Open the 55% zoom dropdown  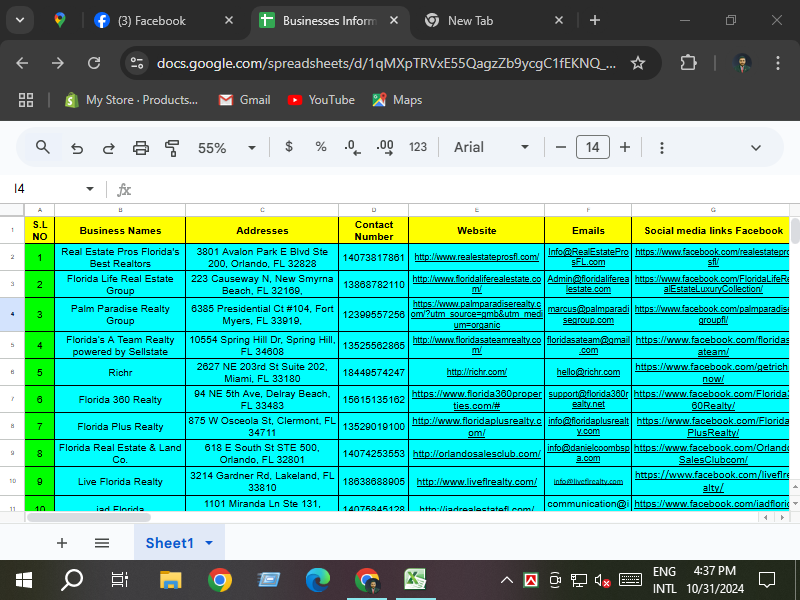[226, 147]
